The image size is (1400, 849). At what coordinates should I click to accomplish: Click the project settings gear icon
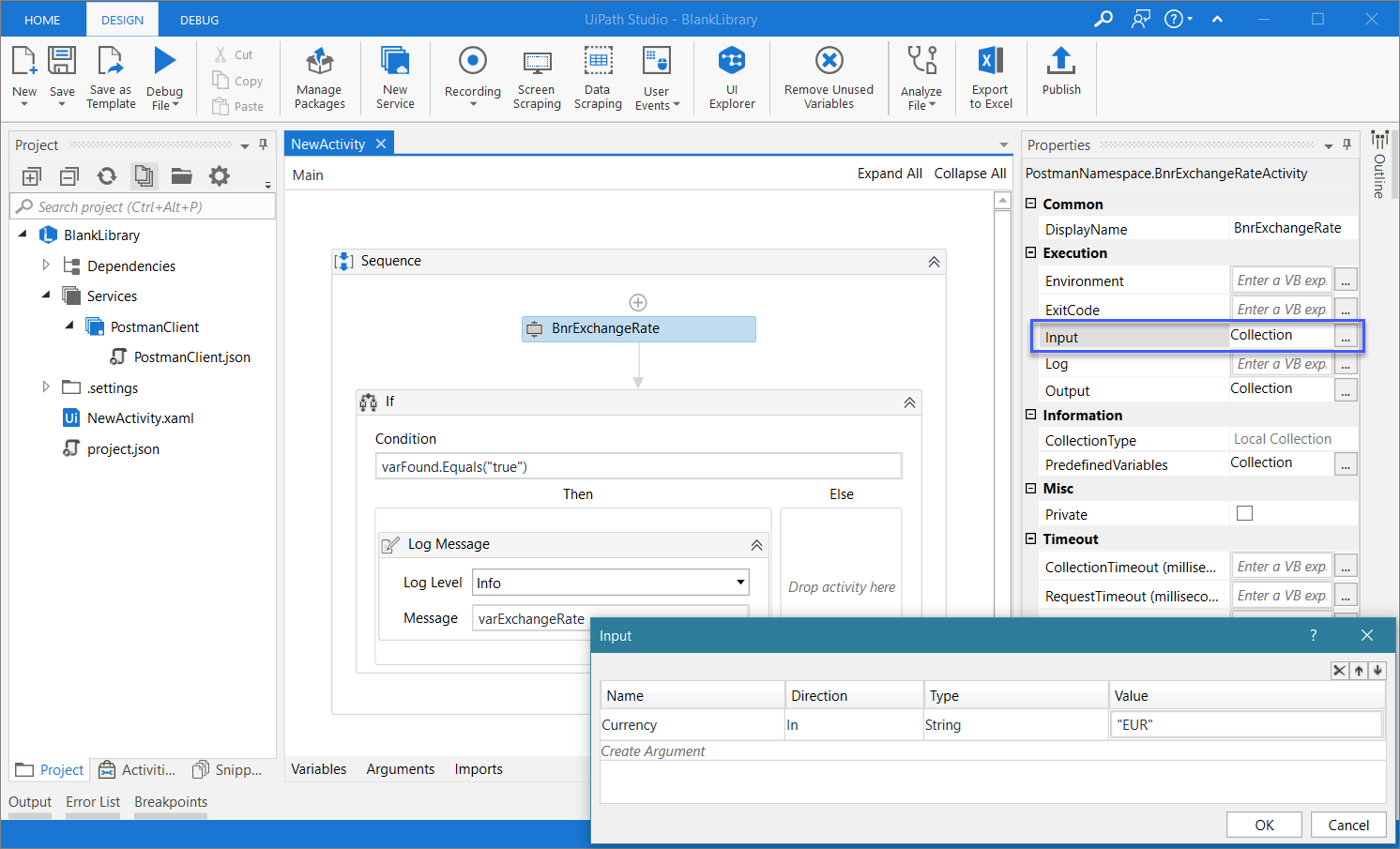tap(219, 176)
